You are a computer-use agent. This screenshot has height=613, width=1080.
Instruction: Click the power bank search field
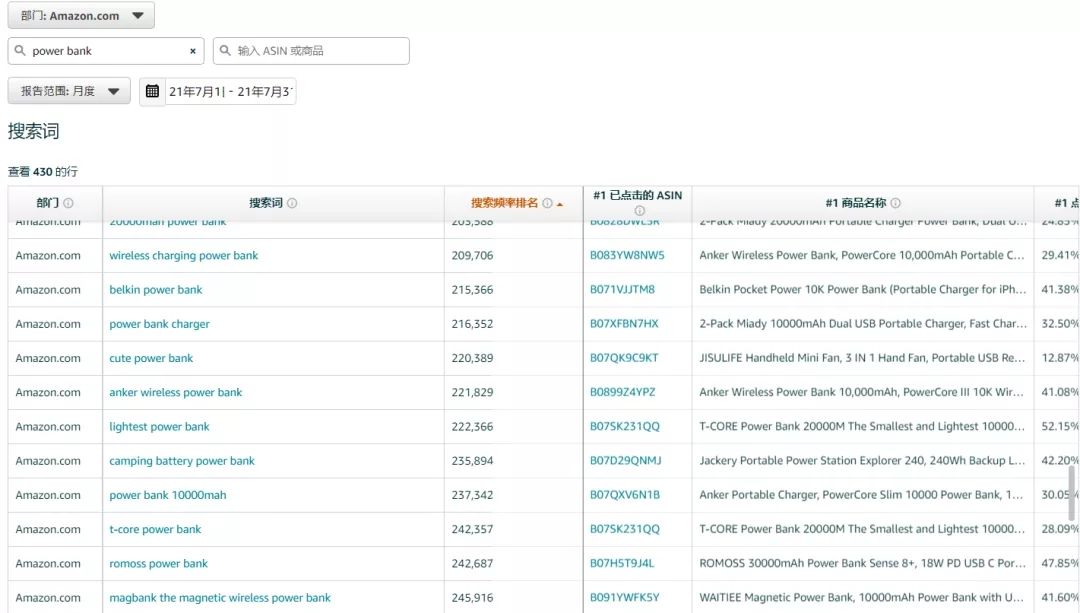point(106,51)
